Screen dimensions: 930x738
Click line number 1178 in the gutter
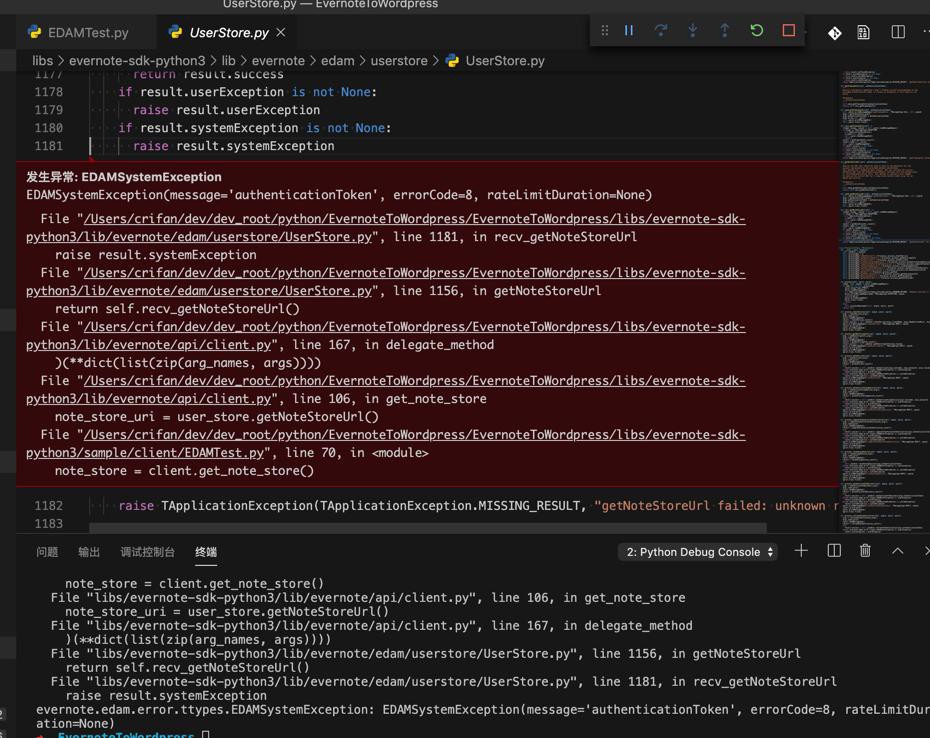tap(49, 92)
